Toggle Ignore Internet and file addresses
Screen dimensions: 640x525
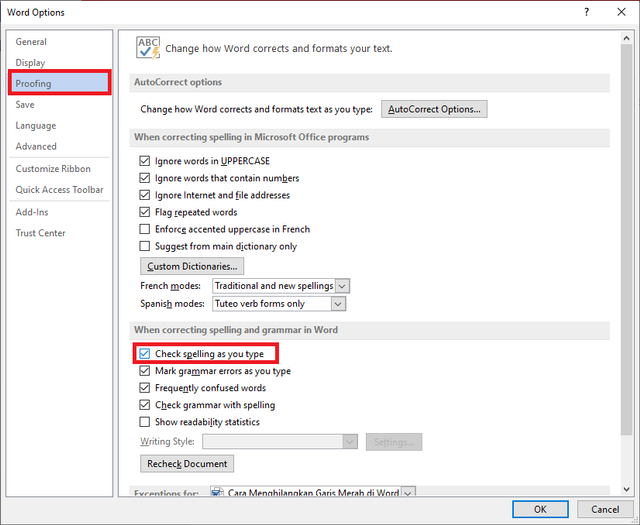(x=144, y=195)
